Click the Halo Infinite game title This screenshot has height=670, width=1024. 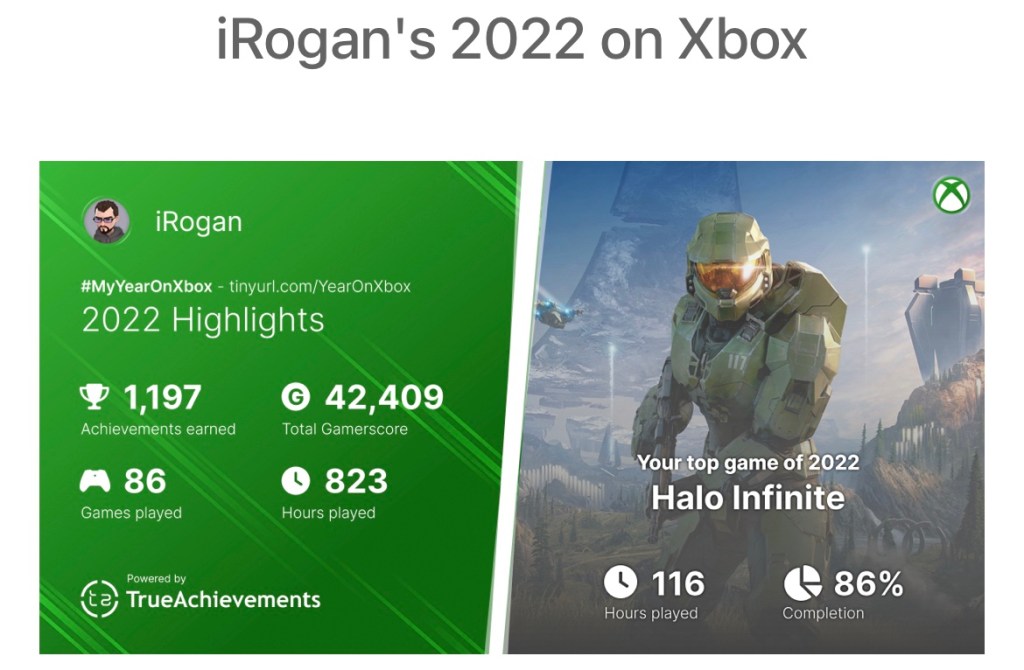(x=748, y=498)
